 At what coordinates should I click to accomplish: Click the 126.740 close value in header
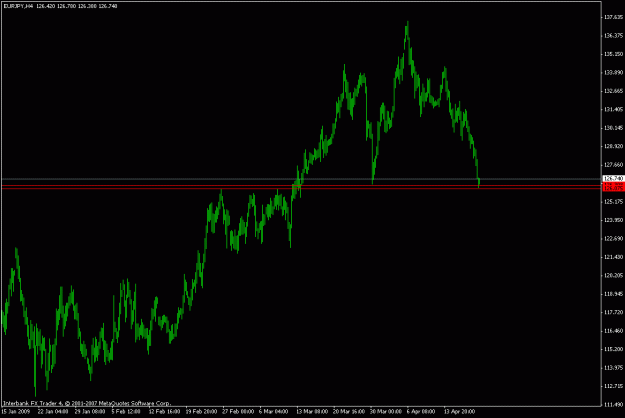click(108, 6)
